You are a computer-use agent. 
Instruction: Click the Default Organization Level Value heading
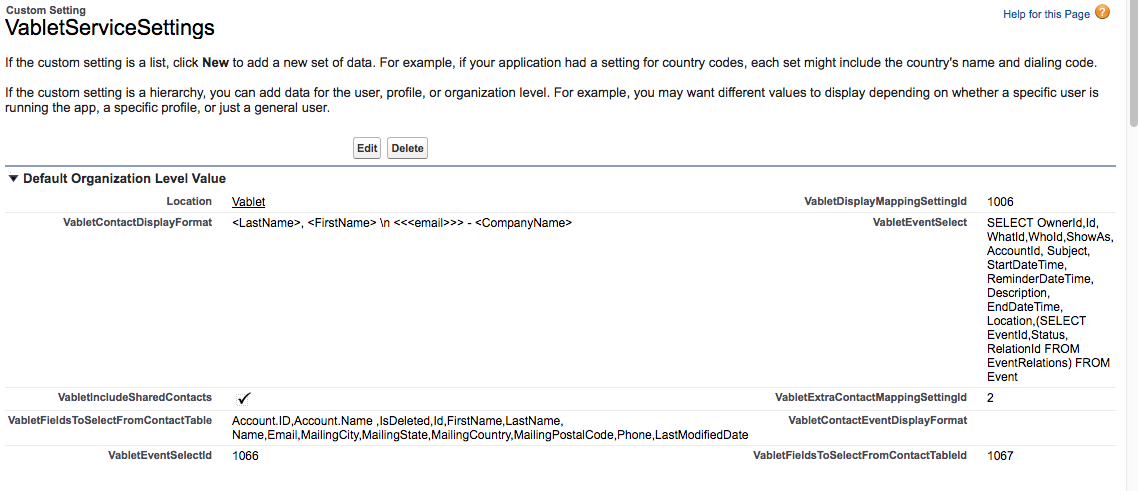tap(124, 178)
